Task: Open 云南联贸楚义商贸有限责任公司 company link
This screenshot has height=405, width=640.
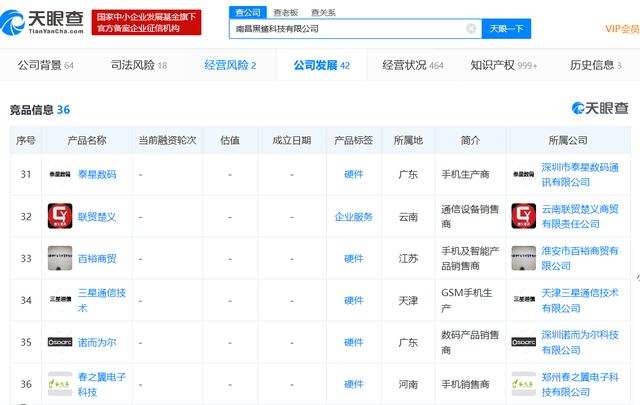Action: pos(580,216)
